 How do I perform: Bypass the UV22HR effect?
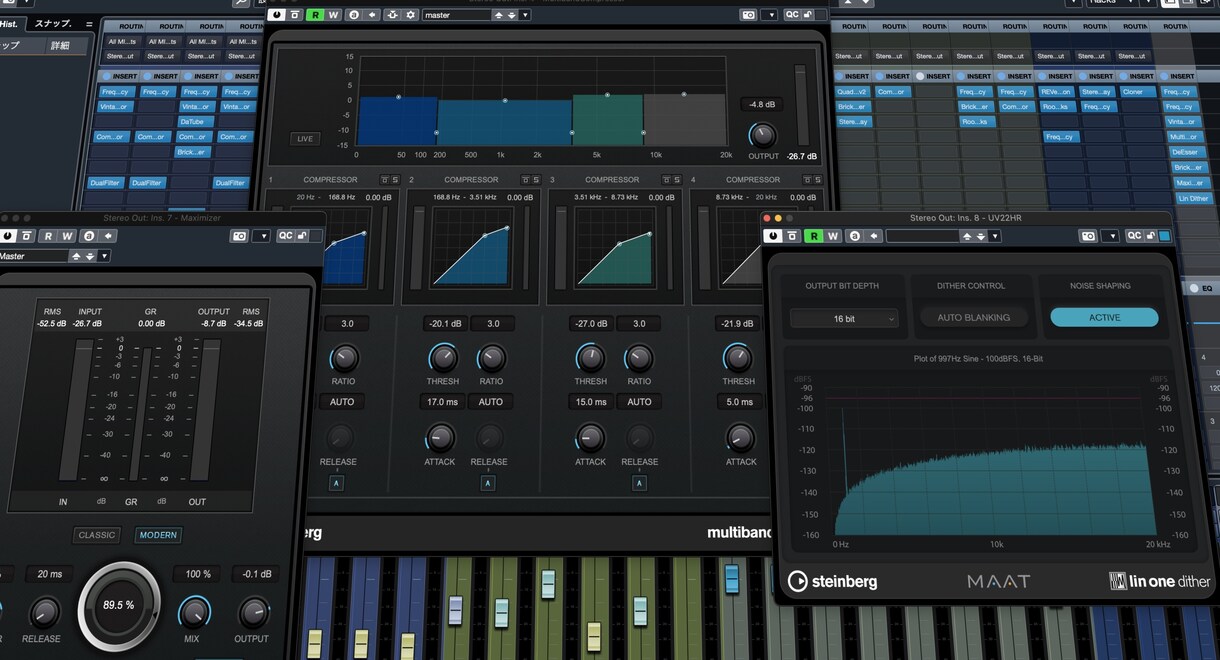pos(793,236)
